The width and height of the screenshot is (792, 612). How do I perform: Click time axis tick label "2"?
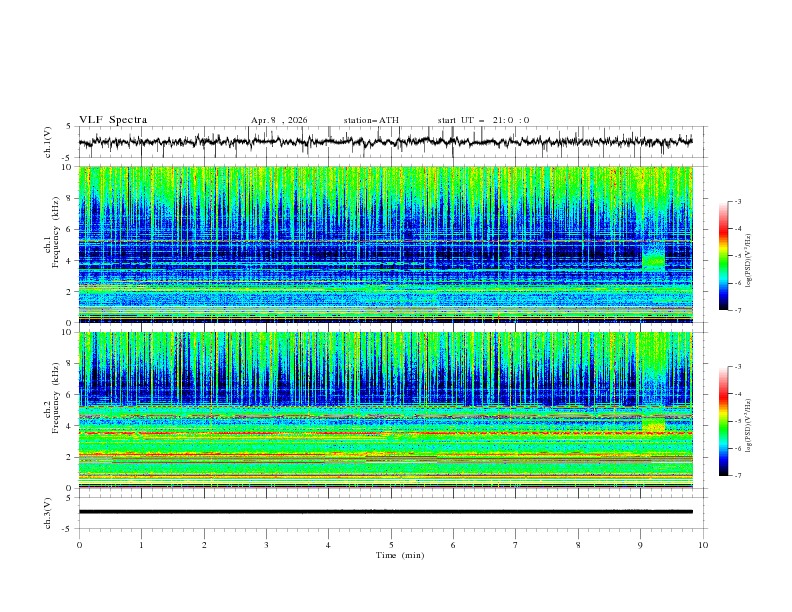pyautogui.click(x=204, y=545)
